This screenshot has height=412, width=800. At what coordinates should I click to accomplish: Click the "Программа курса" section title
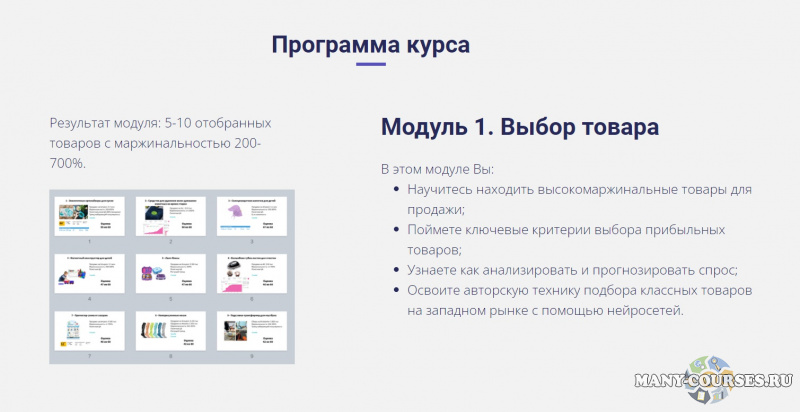coord(370,45)
